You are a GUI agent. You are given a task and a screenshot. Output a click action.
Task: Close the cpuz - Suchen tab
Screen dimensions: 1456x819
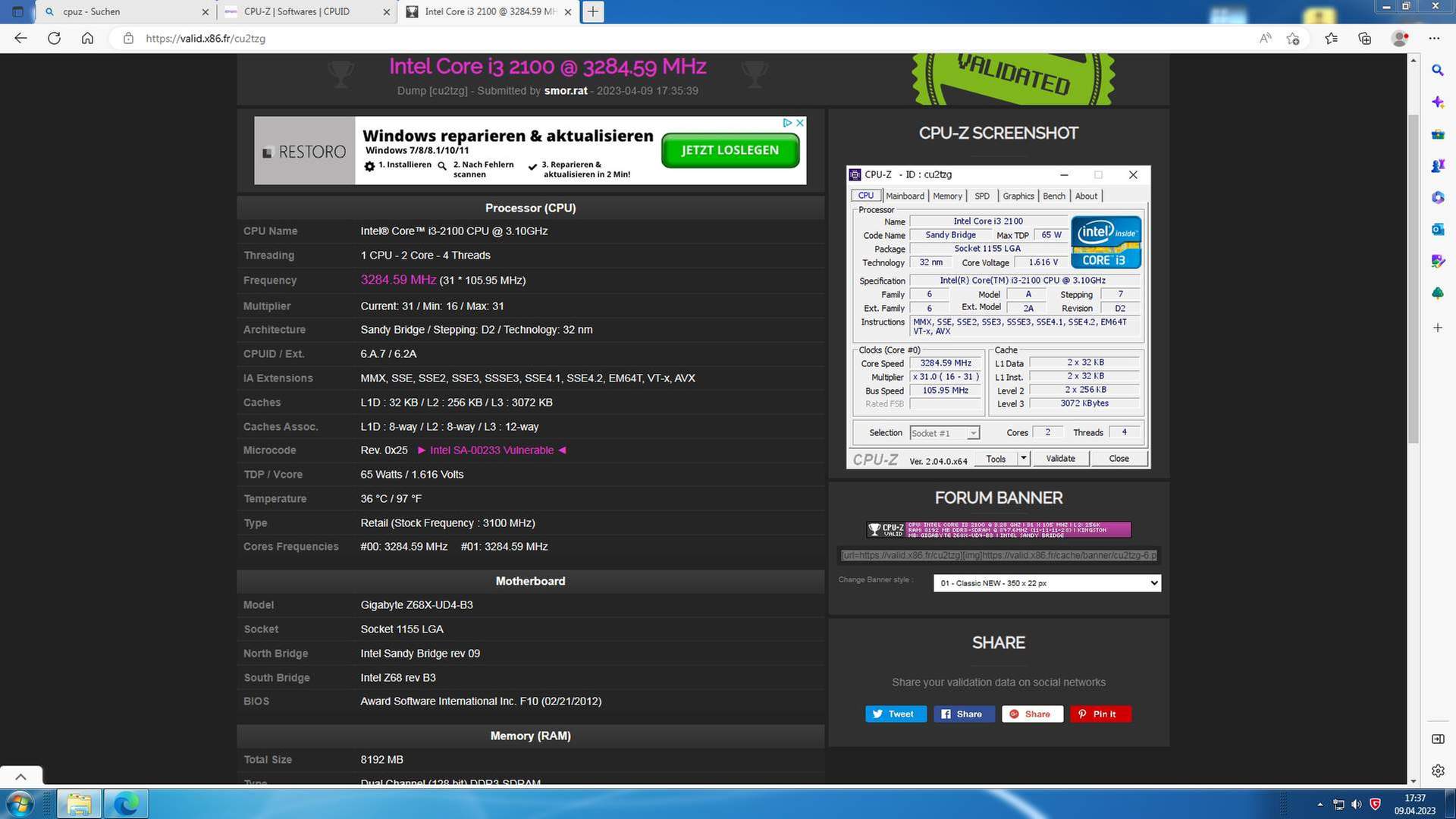(205, 12)
